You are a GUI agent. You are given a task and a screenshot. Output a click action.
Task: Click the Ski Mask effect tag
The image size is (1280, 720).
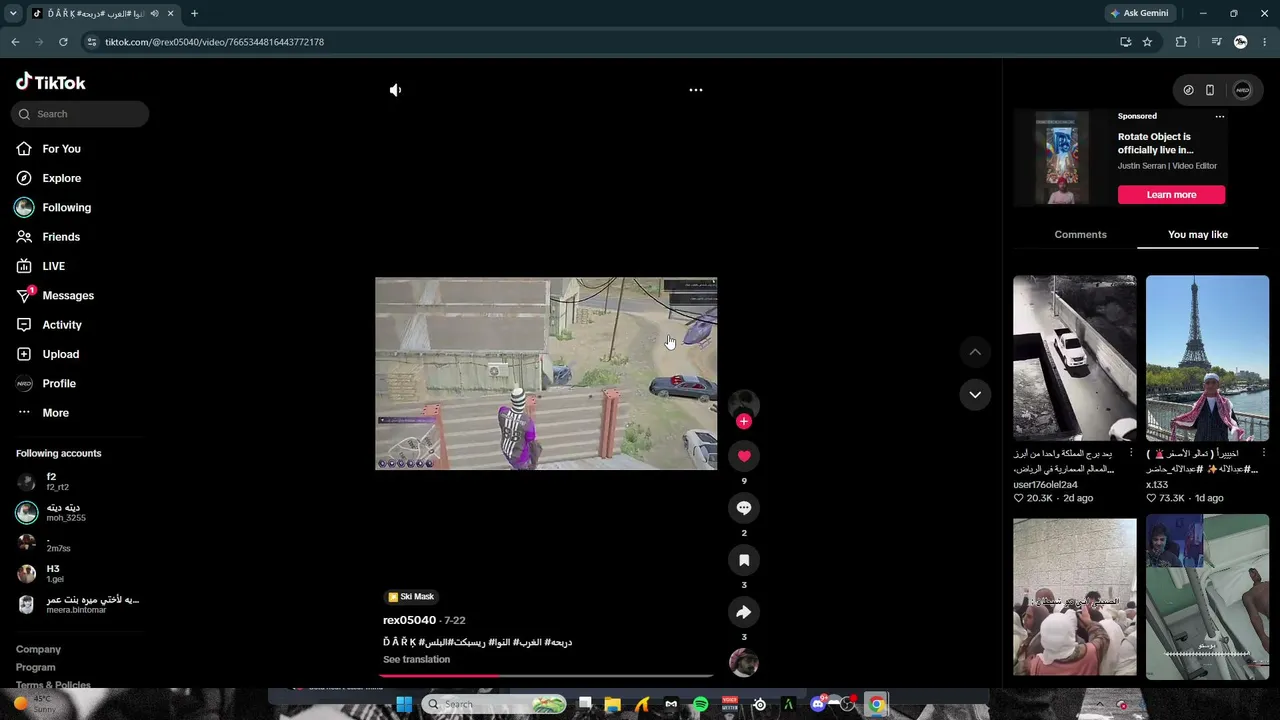pyautogui.click(x=410, y=597)
